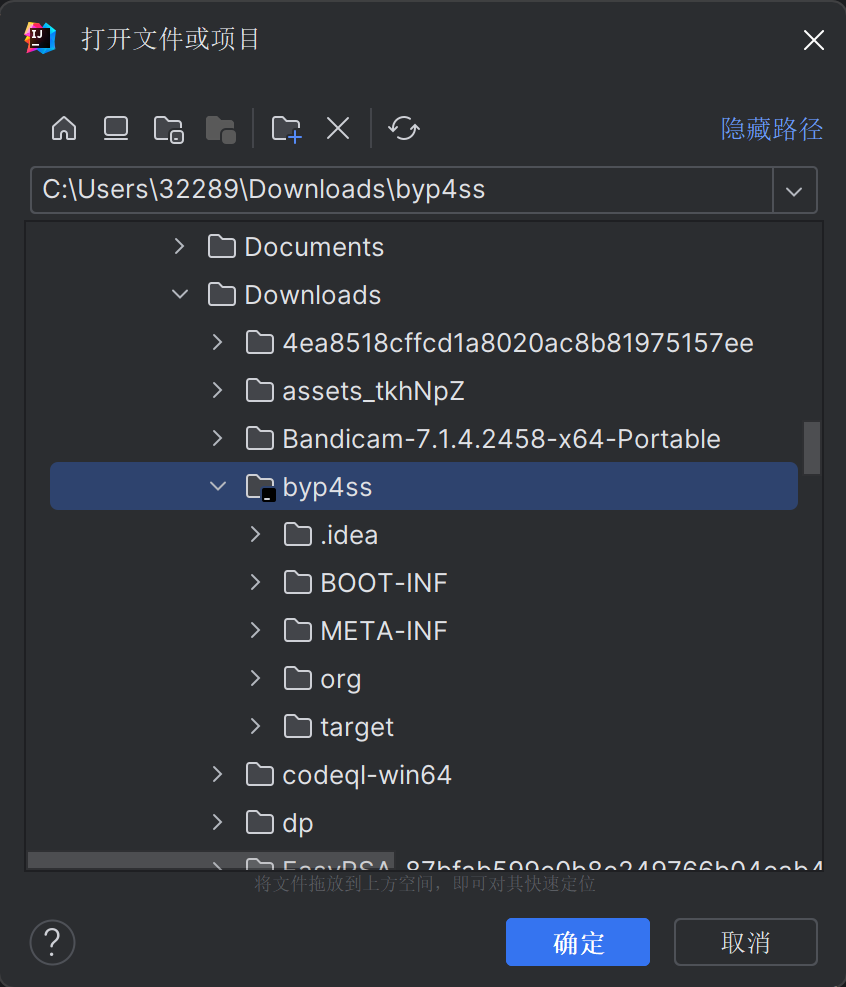The width and height of the screenshot is (846, 987).
Task: Click the path input field
Action: point(400,190)
